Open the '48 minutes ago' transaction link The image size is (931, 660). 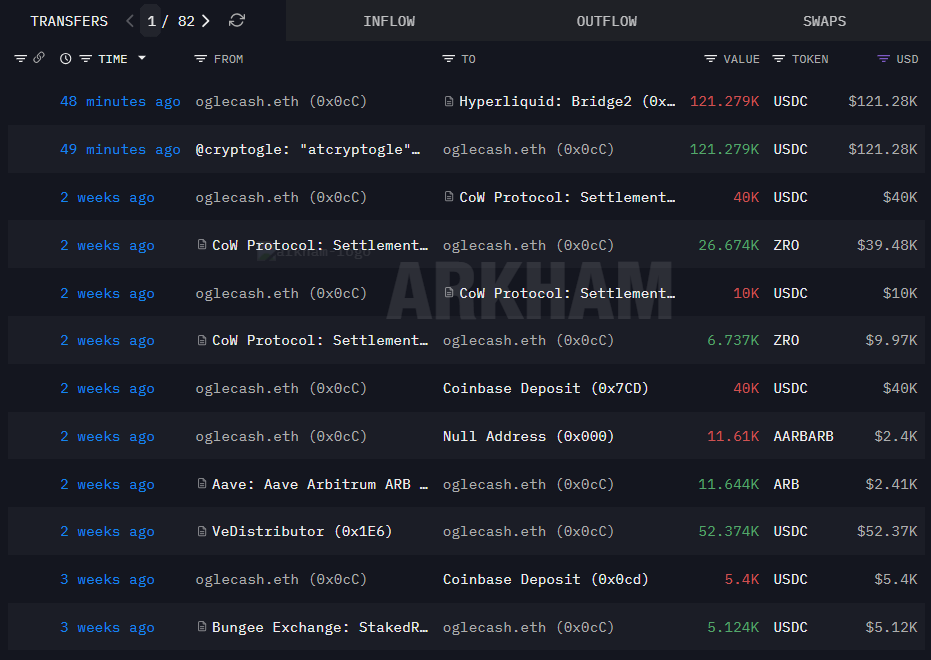pos(120,101)
